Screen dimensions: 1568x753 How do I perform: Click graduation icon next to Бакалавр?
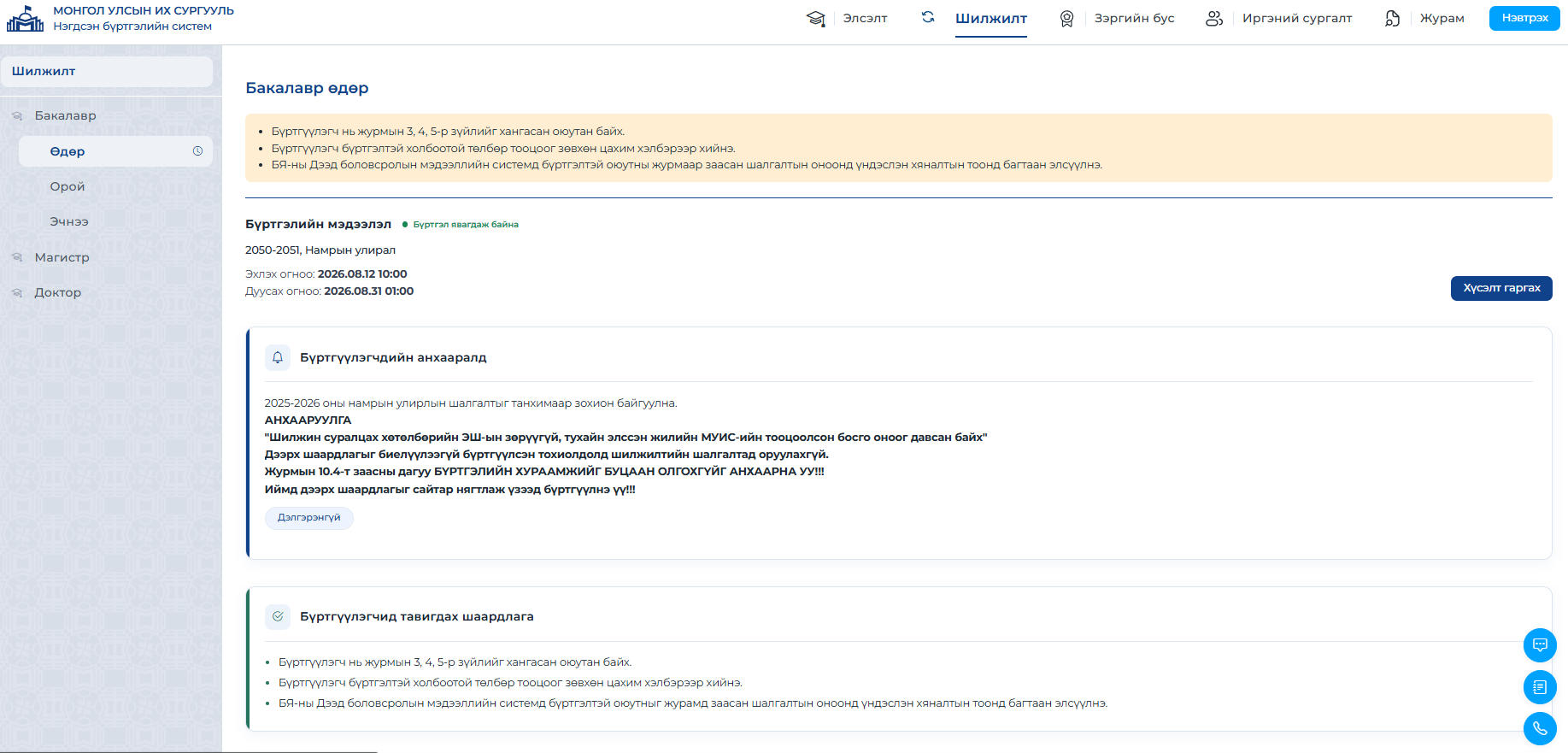(17, 116)
